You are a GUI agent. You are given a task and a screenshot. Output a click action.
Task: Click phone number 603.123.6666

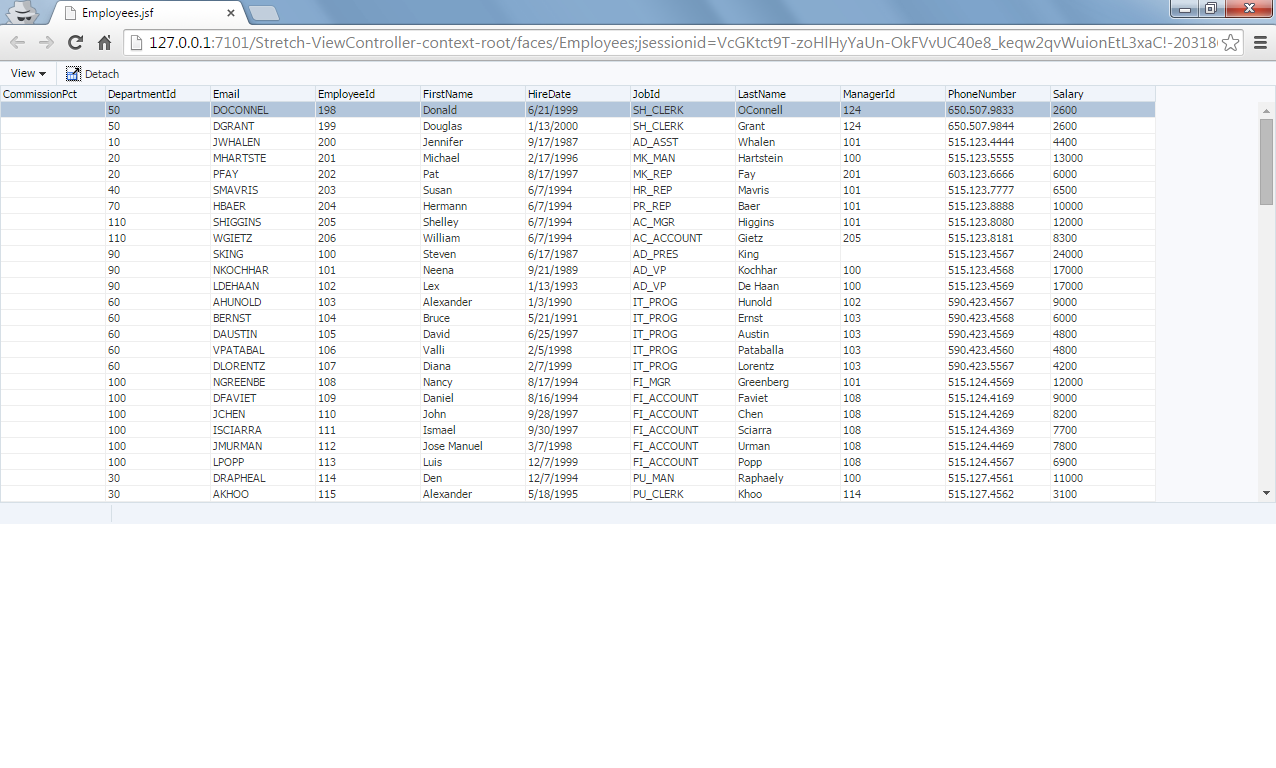(981, 174)
